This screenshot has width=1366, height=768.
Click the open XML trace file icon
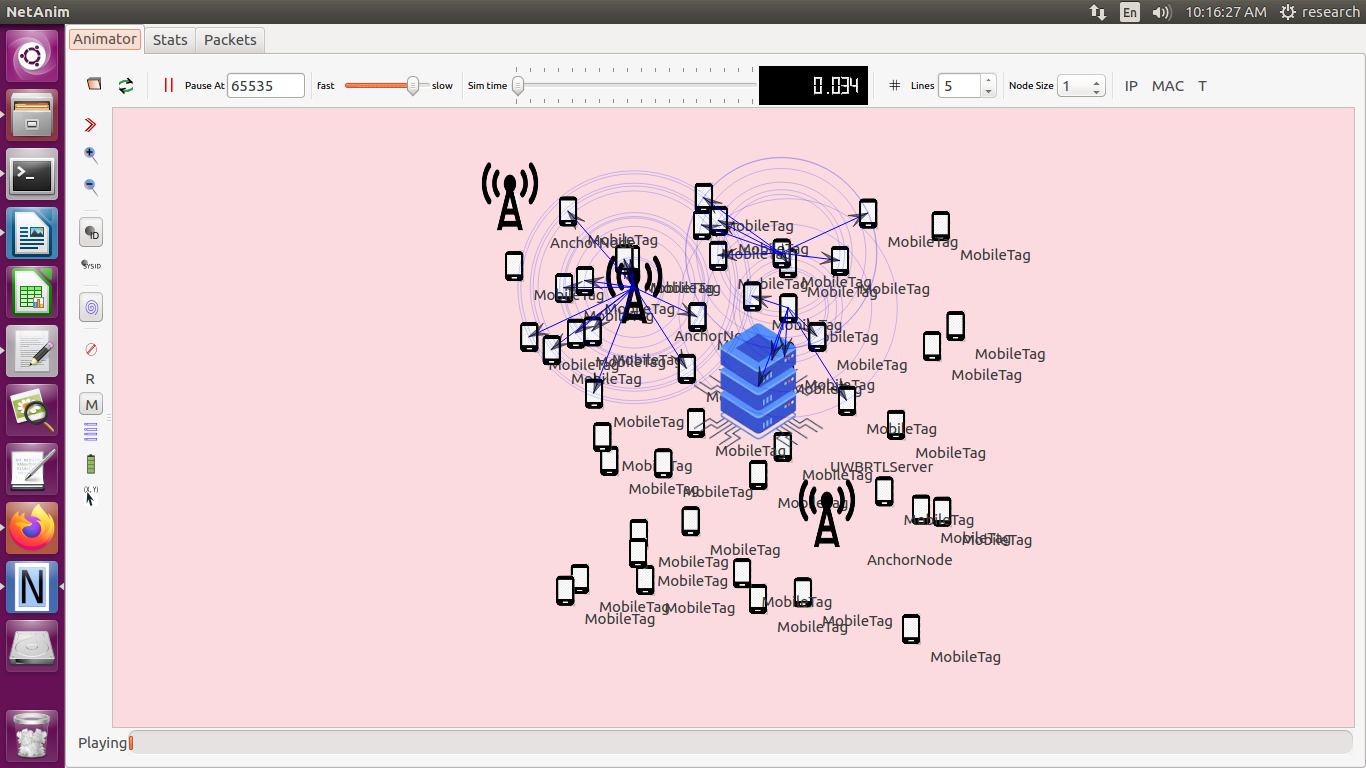click(x=94, y=85)
